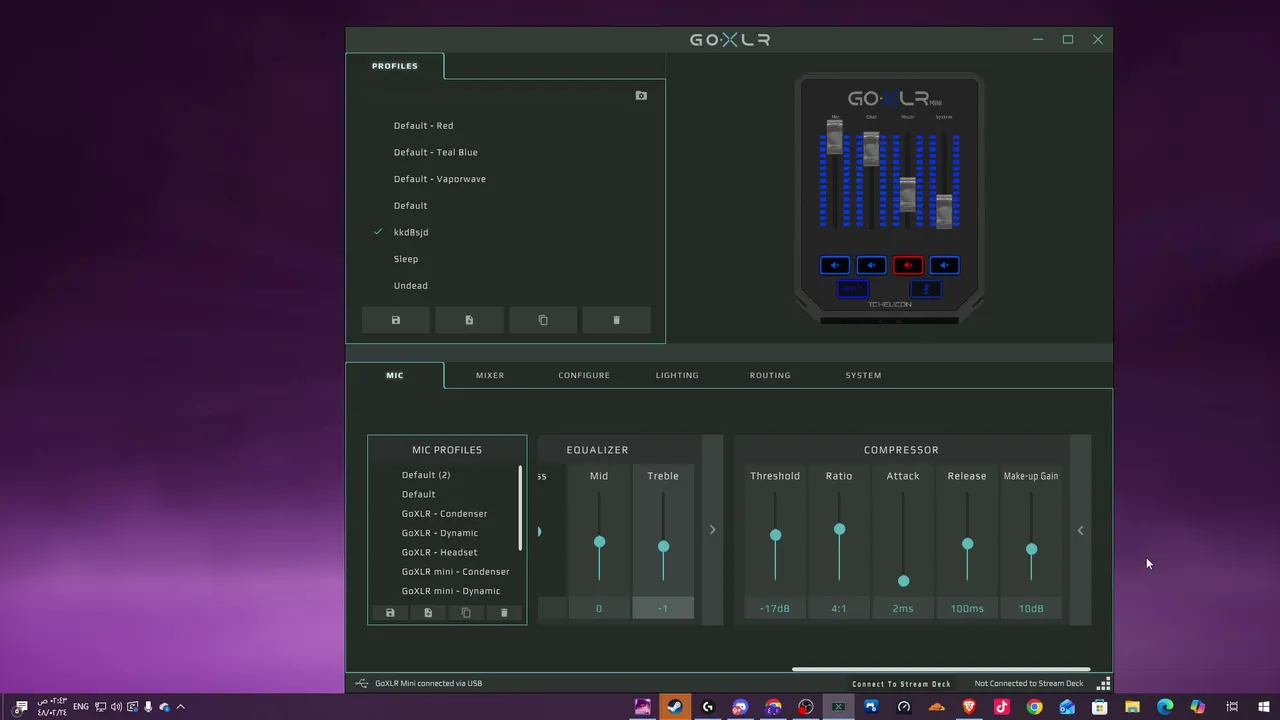Select the Default (2) mic profile

click(x=426, y=475)
